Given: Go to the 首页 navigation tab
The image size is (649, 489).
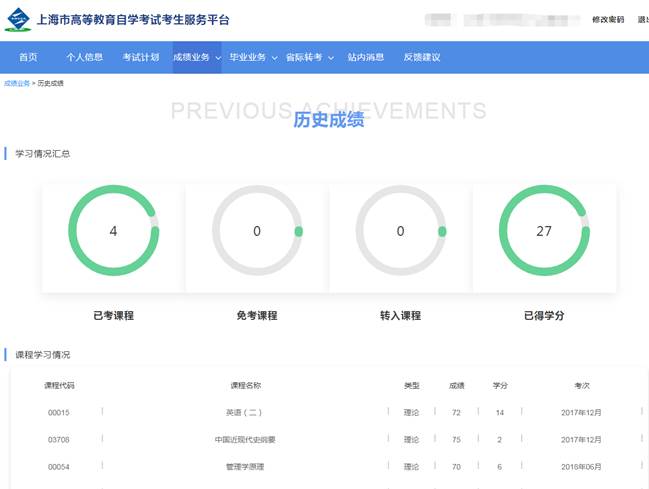Looking at the screenshot, I should pos(28,57).
